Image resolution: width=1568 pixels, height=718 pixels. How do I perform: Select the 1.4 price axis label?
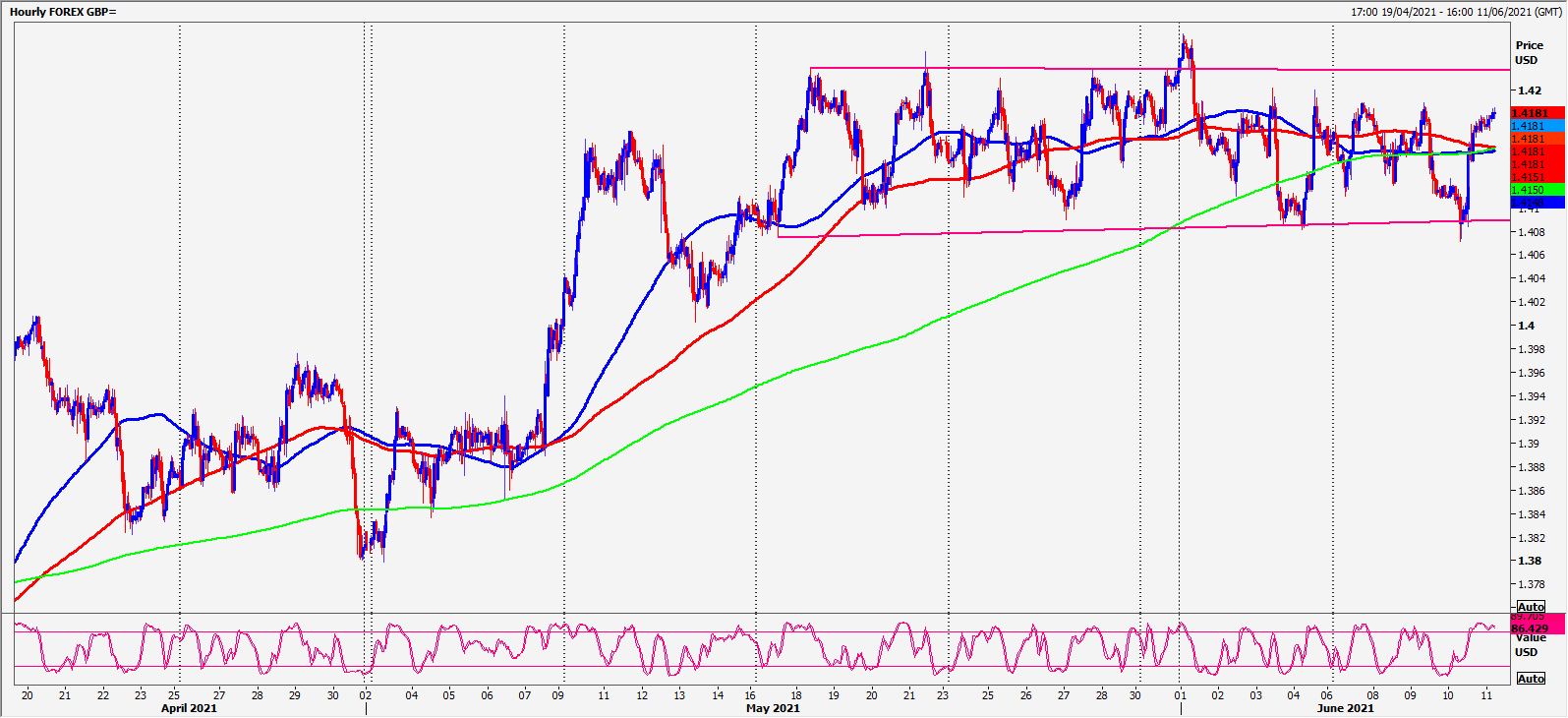(x=1526, y=326)
